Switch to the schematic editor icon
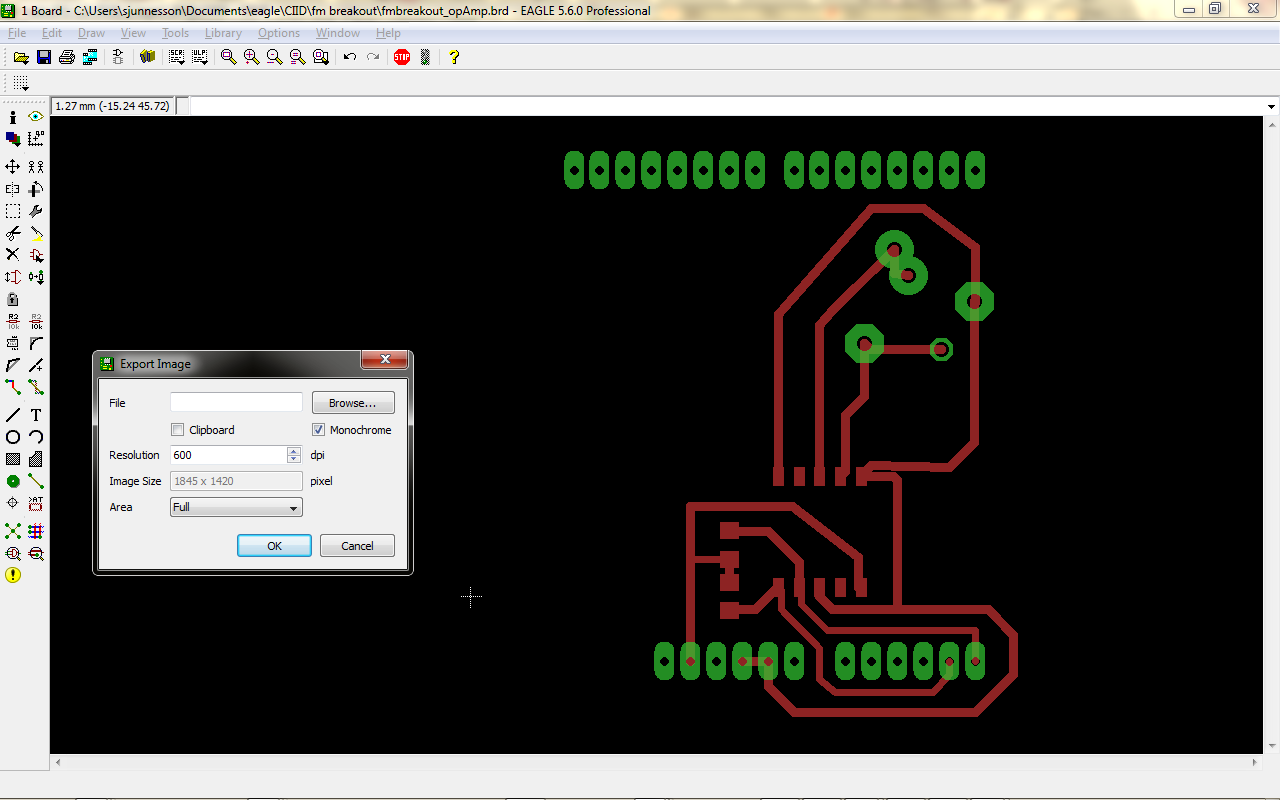This screenshot has width=1280, height=800. tap(119, 57)
